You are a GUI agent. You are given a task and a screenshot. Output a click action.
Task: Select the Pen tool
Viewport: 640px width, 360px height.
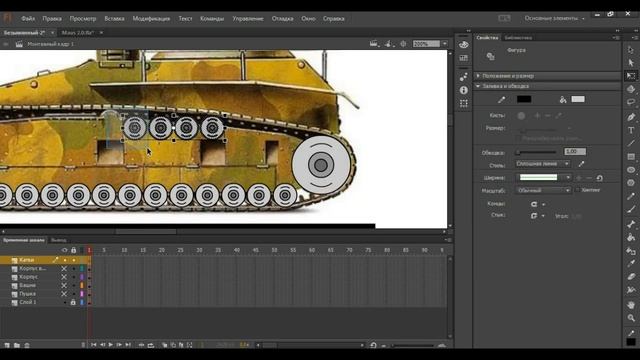(x=631, y=117)
